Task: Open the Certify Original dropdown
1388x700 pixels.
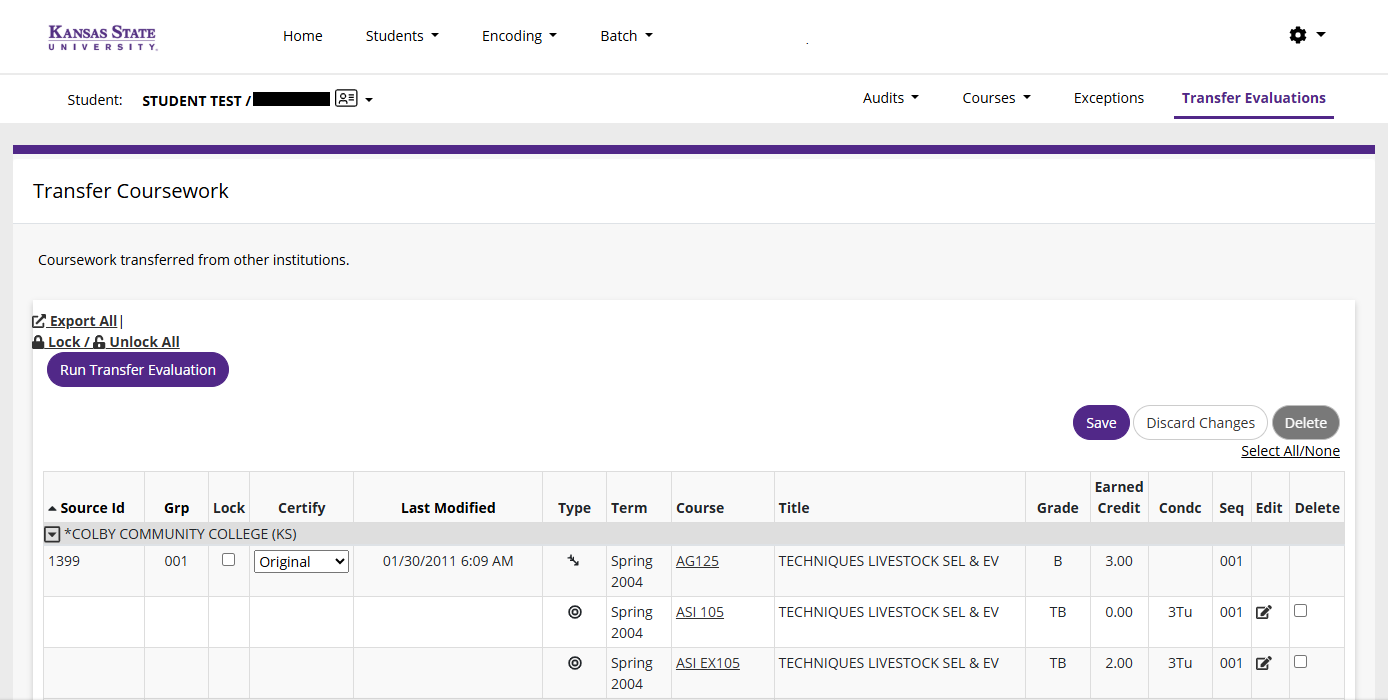Action: 301,562
